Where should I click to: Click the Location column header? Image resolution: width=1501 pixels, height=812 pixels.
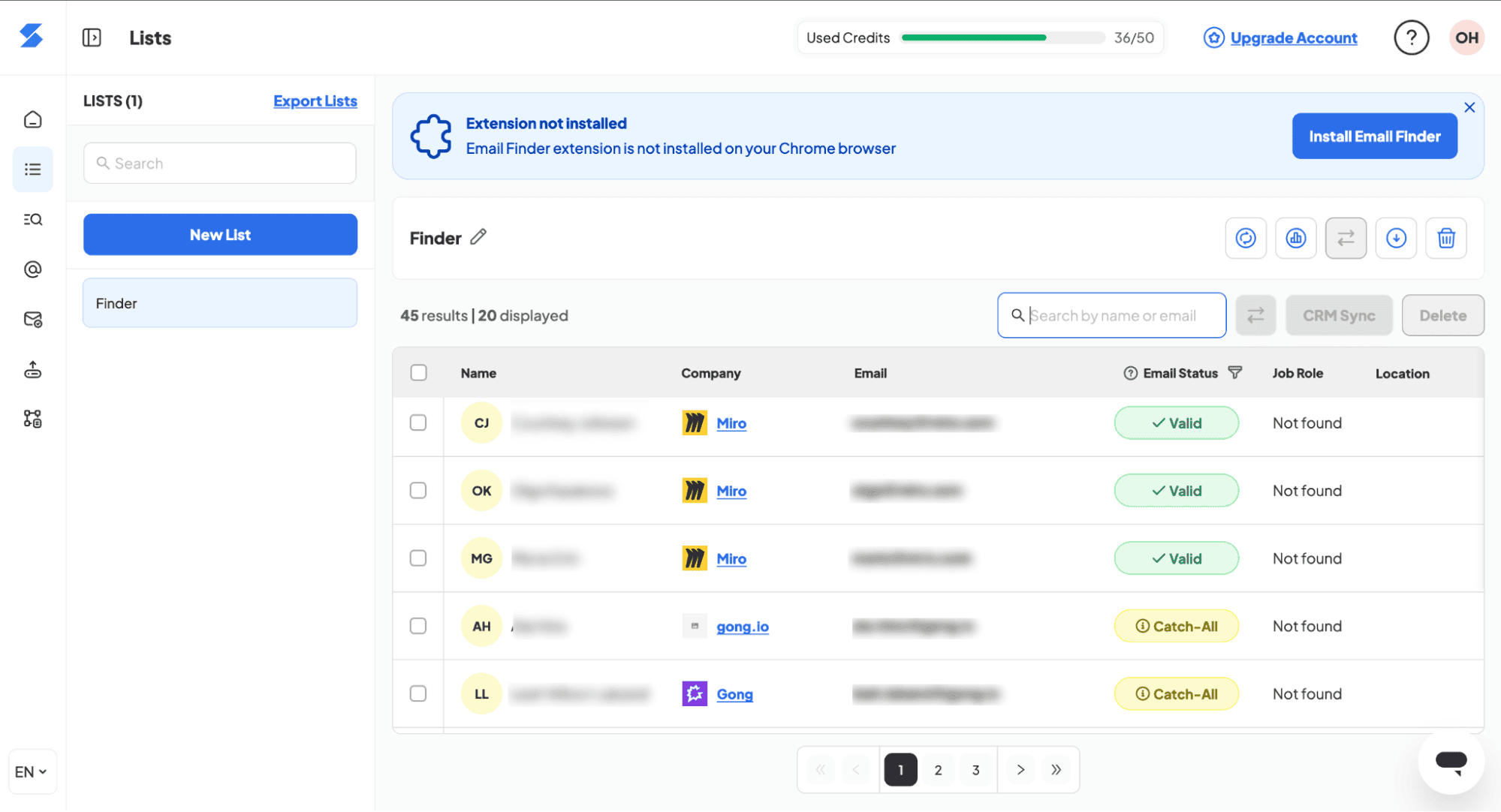pos(1402,373)
